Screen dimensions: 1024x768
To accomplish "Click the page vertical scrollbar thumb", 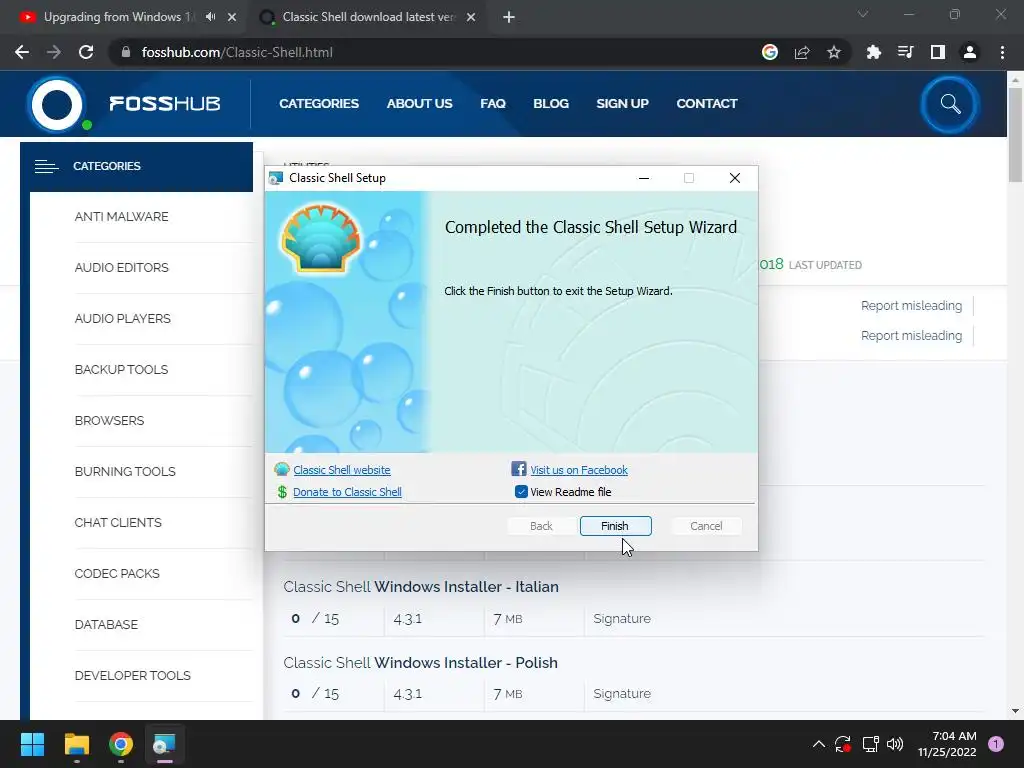I will tap(1015, 134).
